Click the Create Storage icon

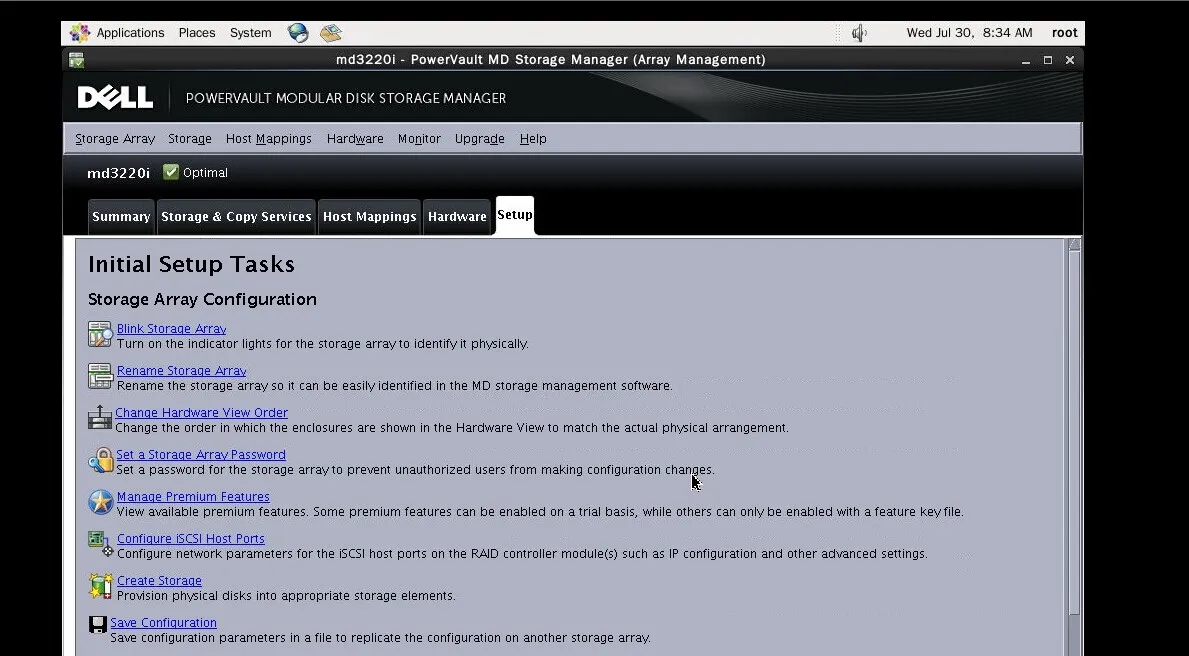click(x=100, y=585)
